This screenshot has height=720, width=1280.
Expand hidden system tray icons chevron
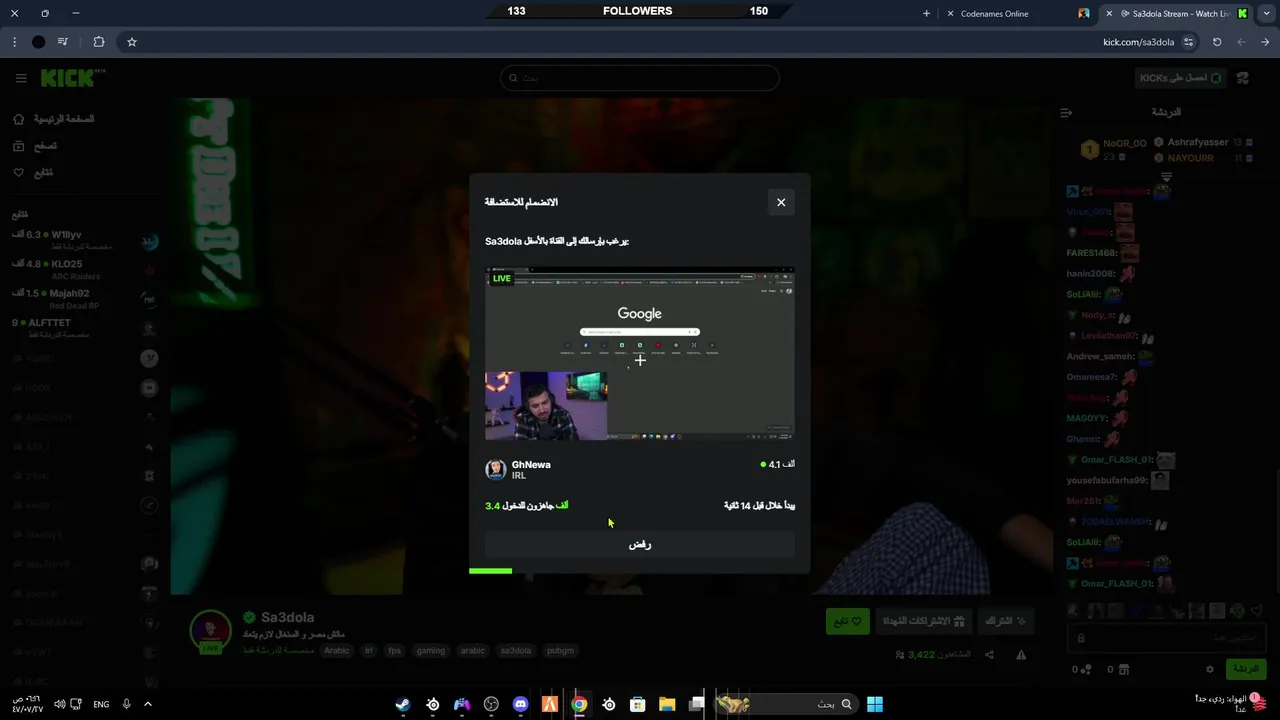[147, 704]
